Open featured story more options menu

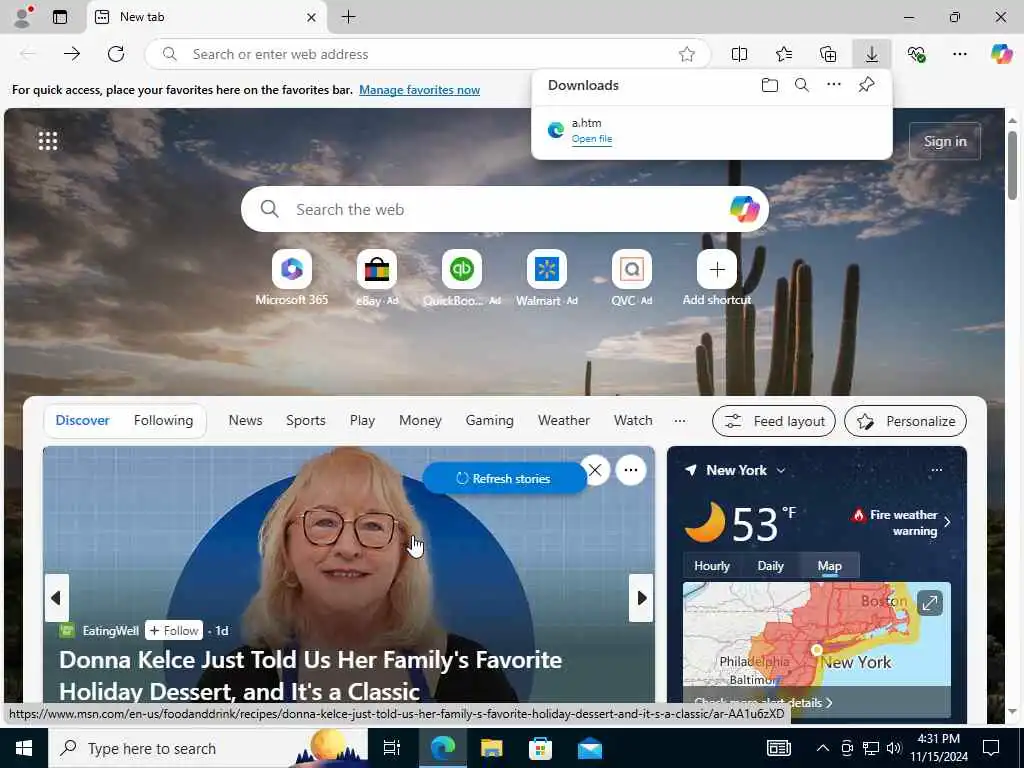631,470
